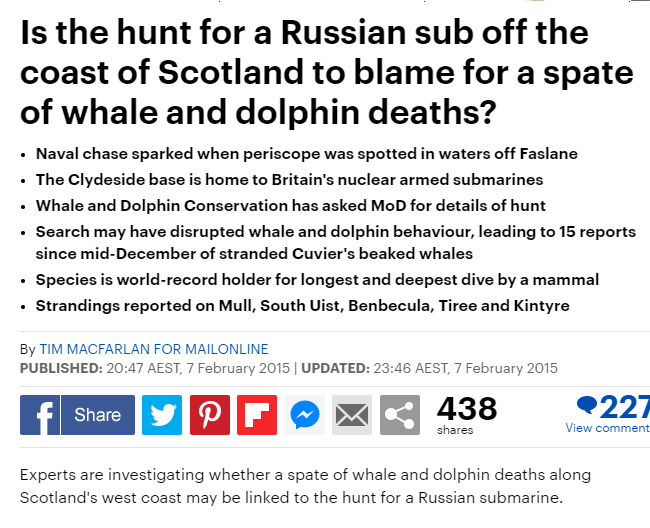650x528 pixels.
Task: Click bullet about periscope spotted off Faslane
Action: click(x=306, y=154)
